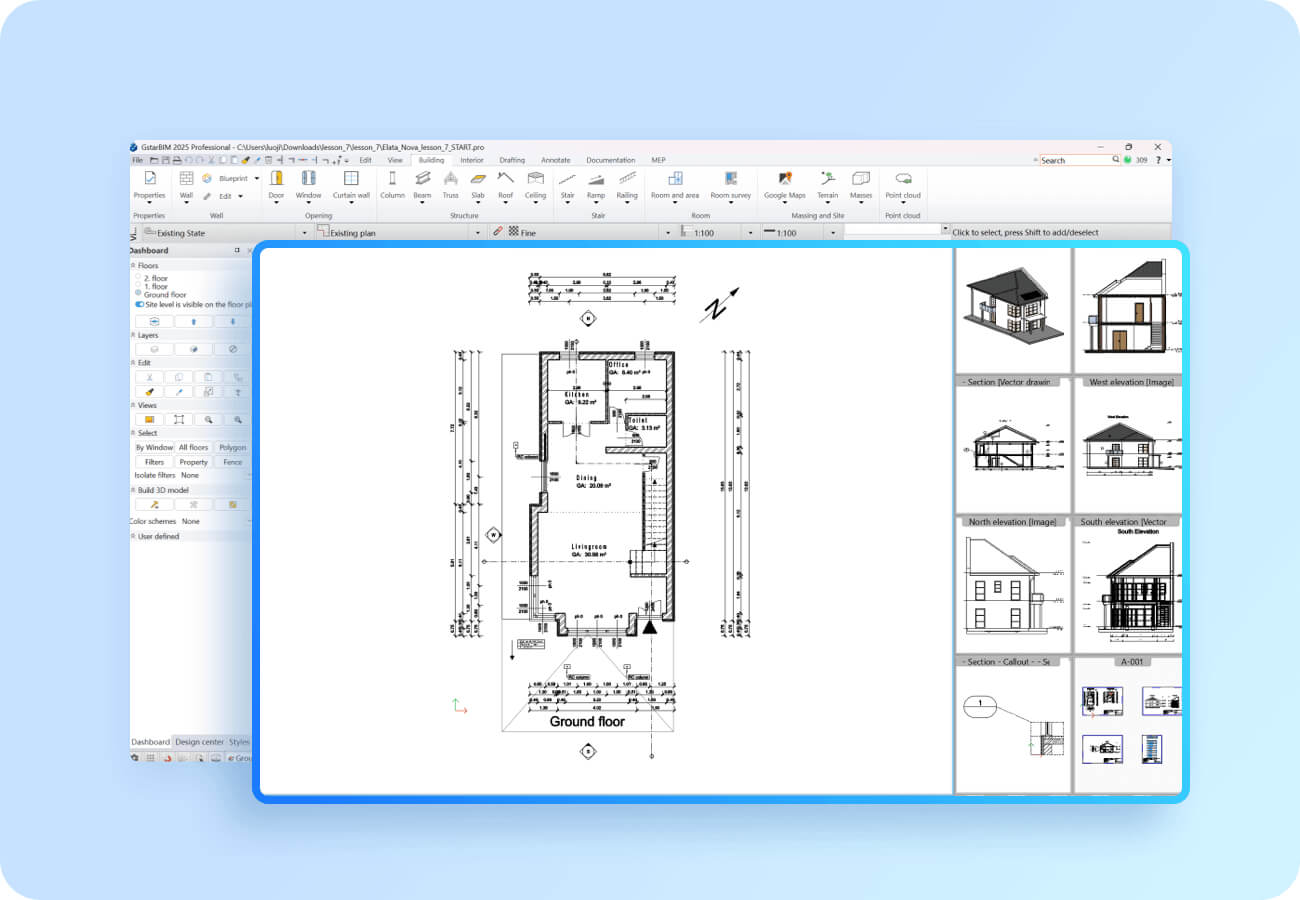Choose the 1. floor radio option

[138, 287]
